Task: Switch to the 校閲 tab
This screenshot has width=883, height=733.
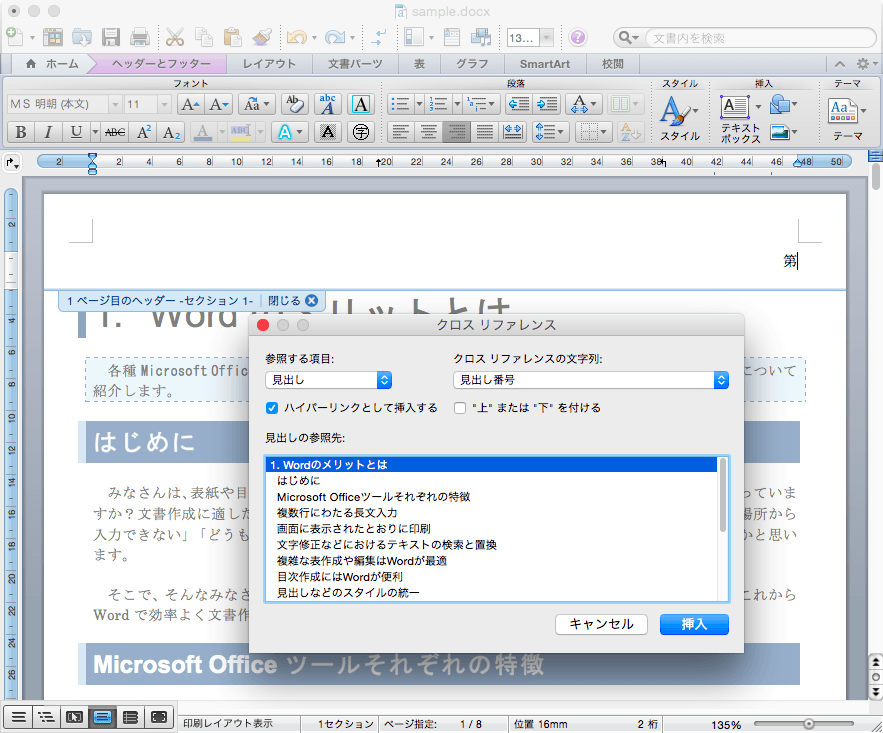Action: tap(612, 64)
